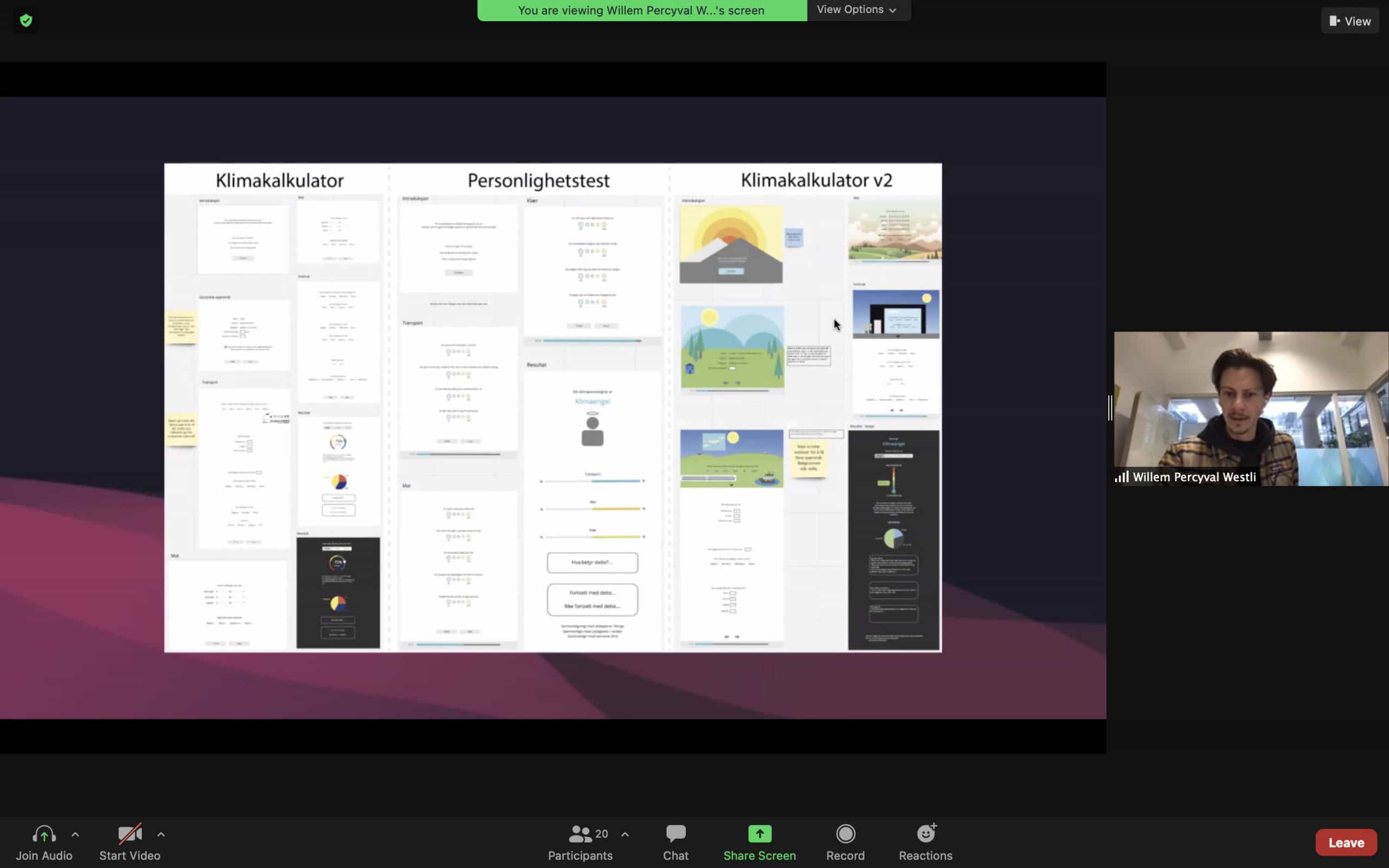This screenshot has height=868, width=1389.
Task: Expand the Participants caret arrow
Action: [625, 834]
